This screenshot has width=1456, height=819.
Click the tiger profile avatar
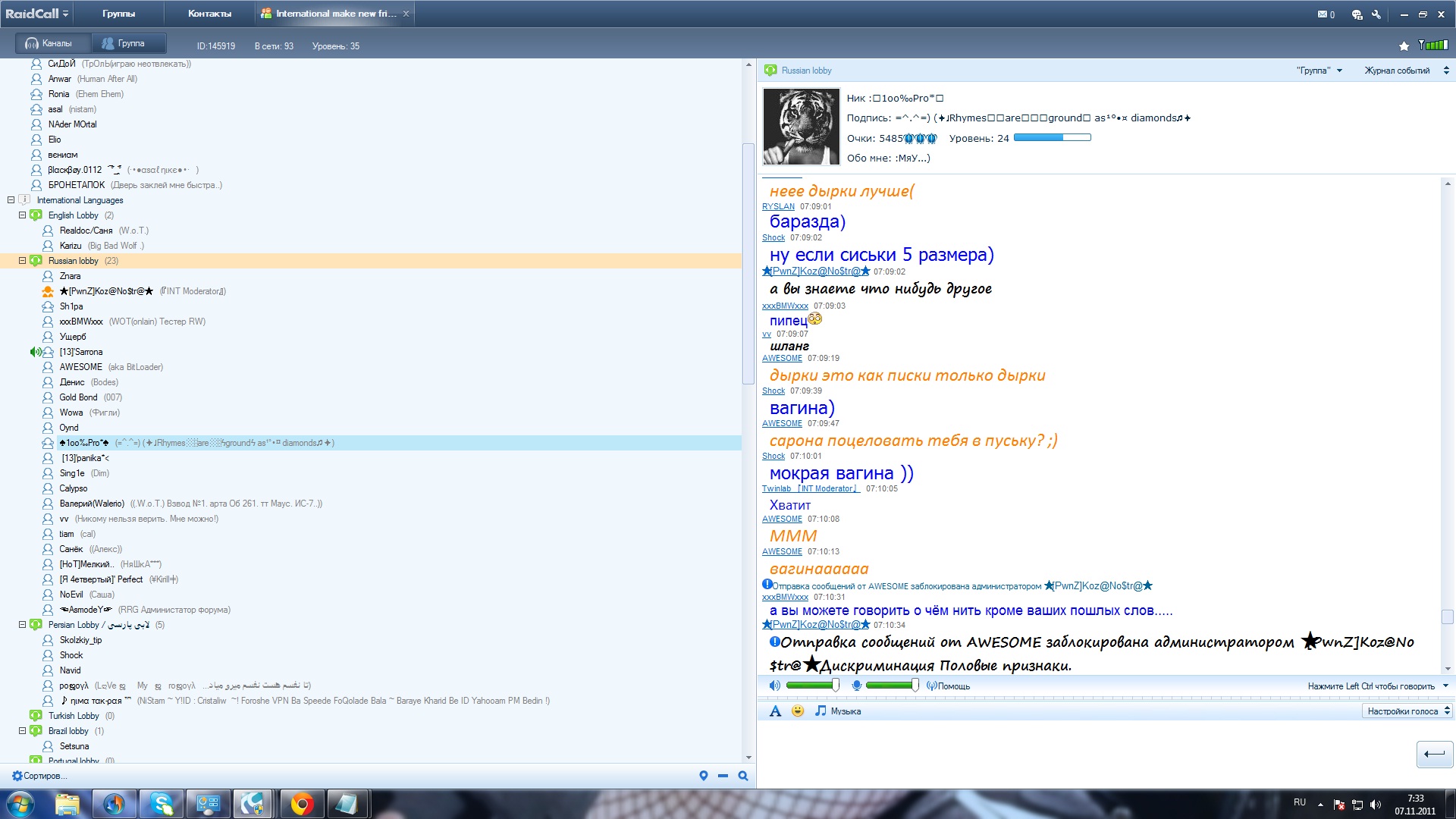[801, 127]
